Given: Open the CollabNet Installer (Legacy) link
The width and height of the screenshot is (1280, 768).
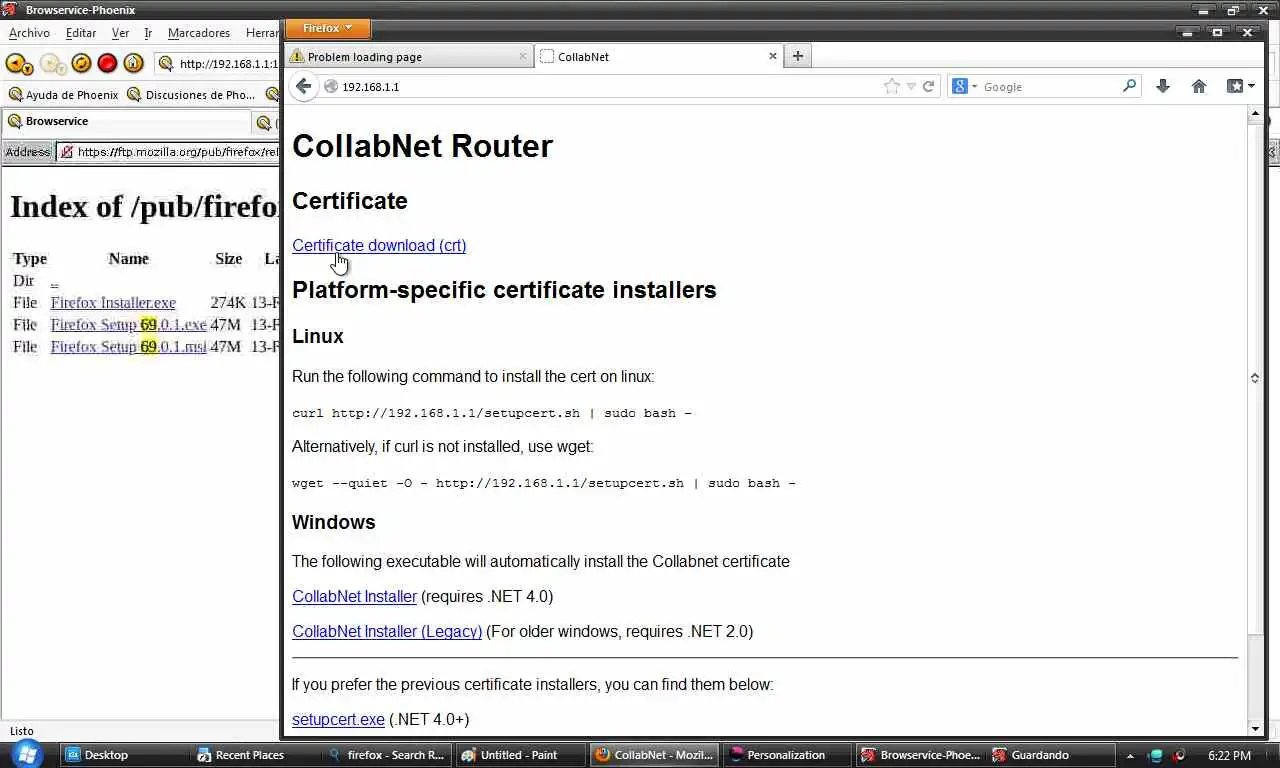Looking at the screenshot, I should tap(387, 632).
